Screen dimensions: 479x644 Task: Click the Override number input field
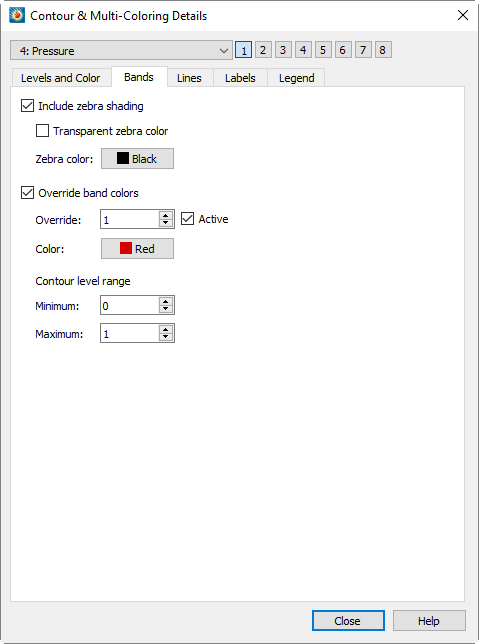(129, 220)
